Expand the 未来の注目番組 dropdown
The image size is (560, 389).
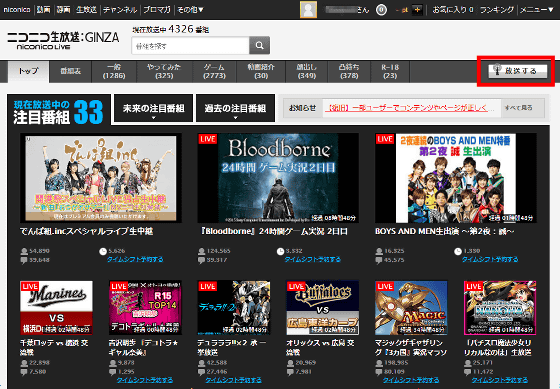tap(154, 108)
